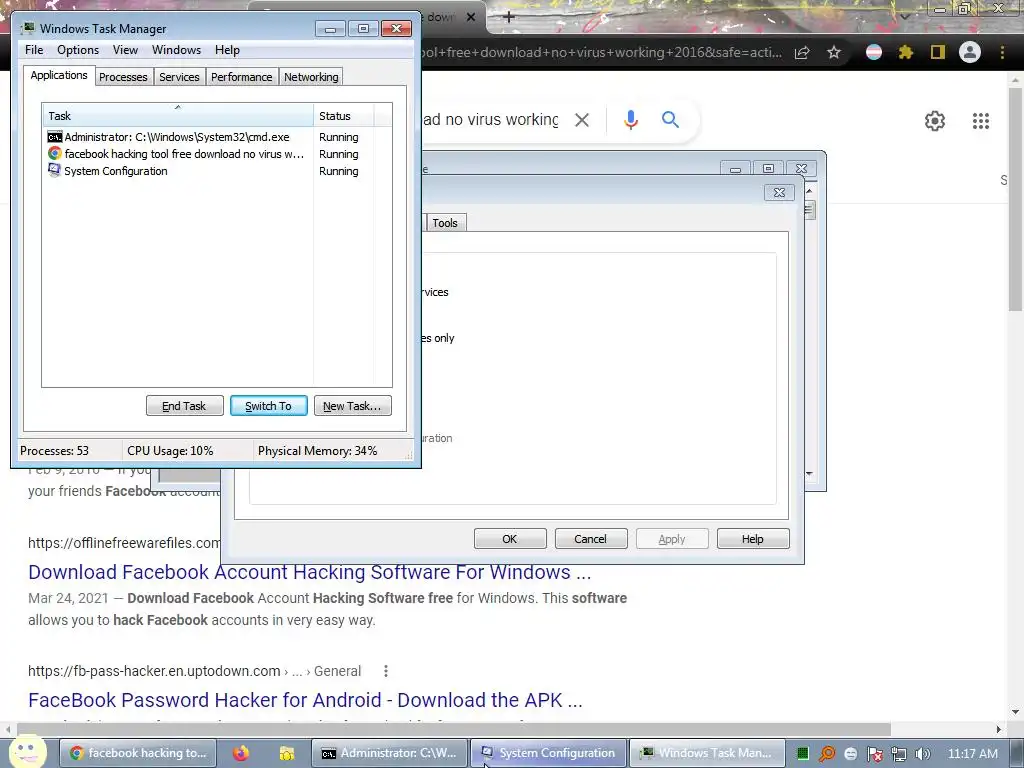Click the share page icon in address bar

click(802, 53)
